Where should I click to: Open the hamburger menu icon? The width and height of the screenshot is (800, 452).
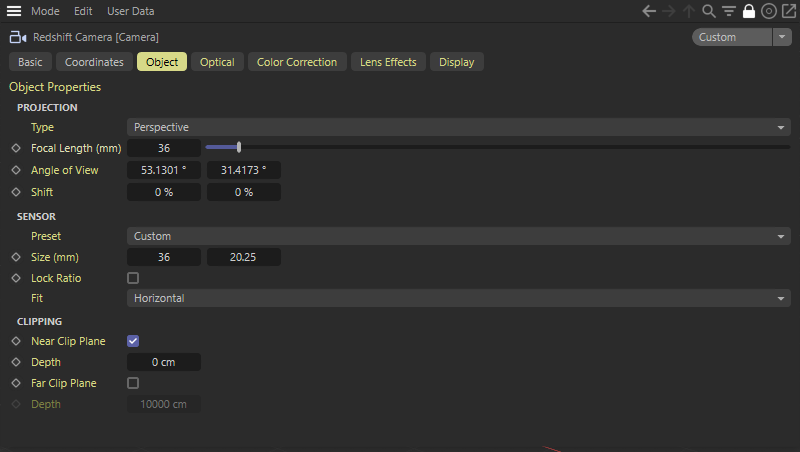tap(14, 11)
